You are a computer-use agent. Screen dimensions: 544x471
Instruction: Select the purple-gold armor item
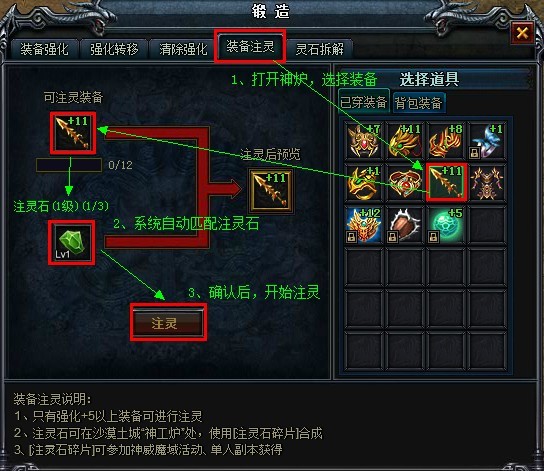487,183
